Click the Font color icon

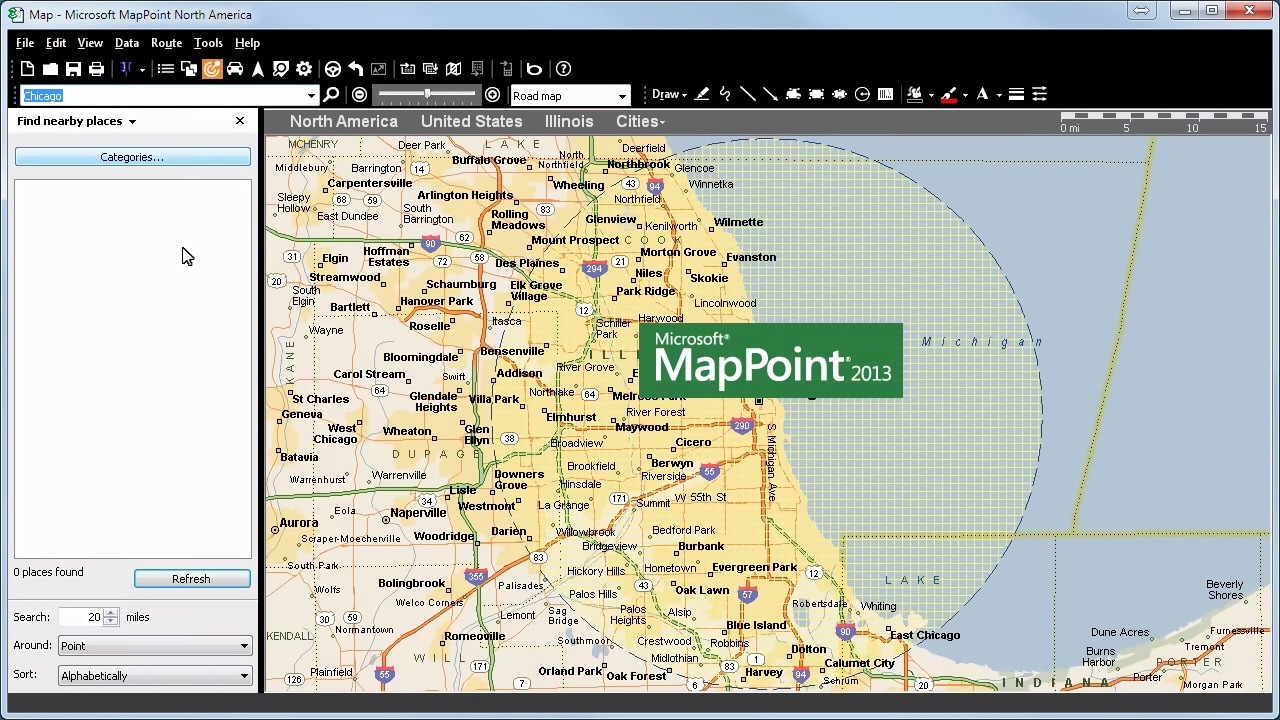[981, 94]
